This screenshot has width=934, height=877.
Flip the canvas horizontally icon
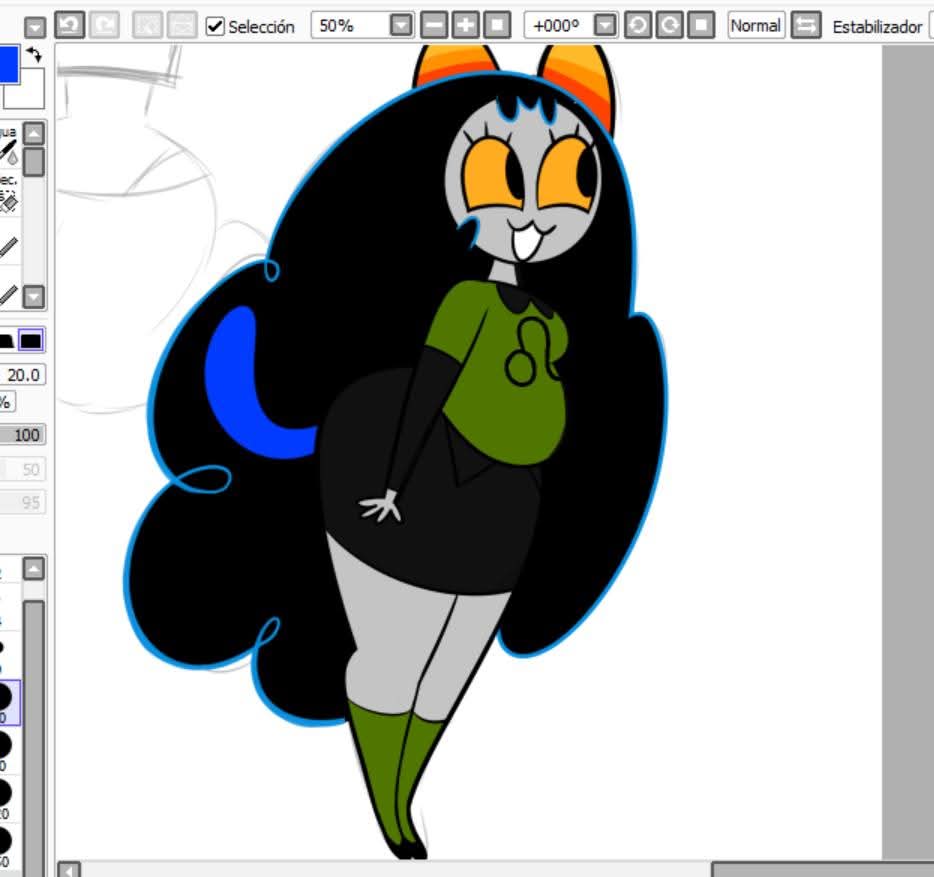(806, 26)
